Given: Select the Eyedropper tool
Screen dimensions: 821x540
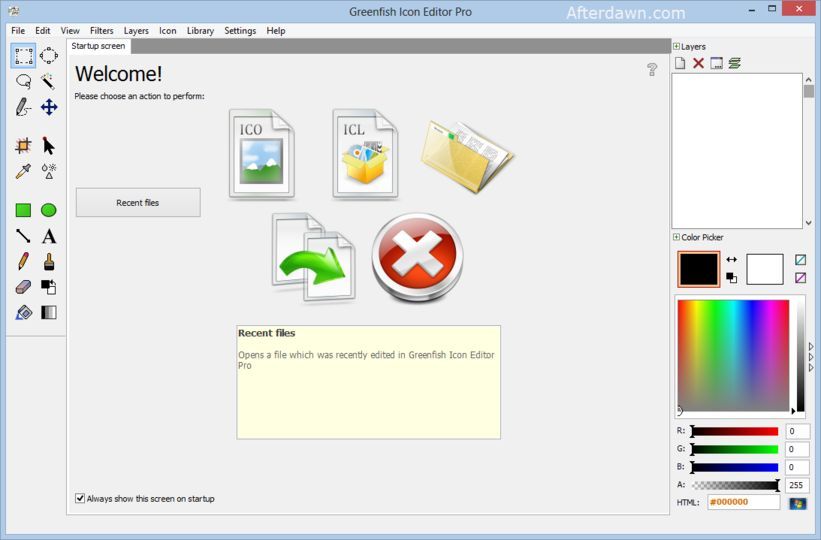Looking at the screenshot, I should point(23,171).
